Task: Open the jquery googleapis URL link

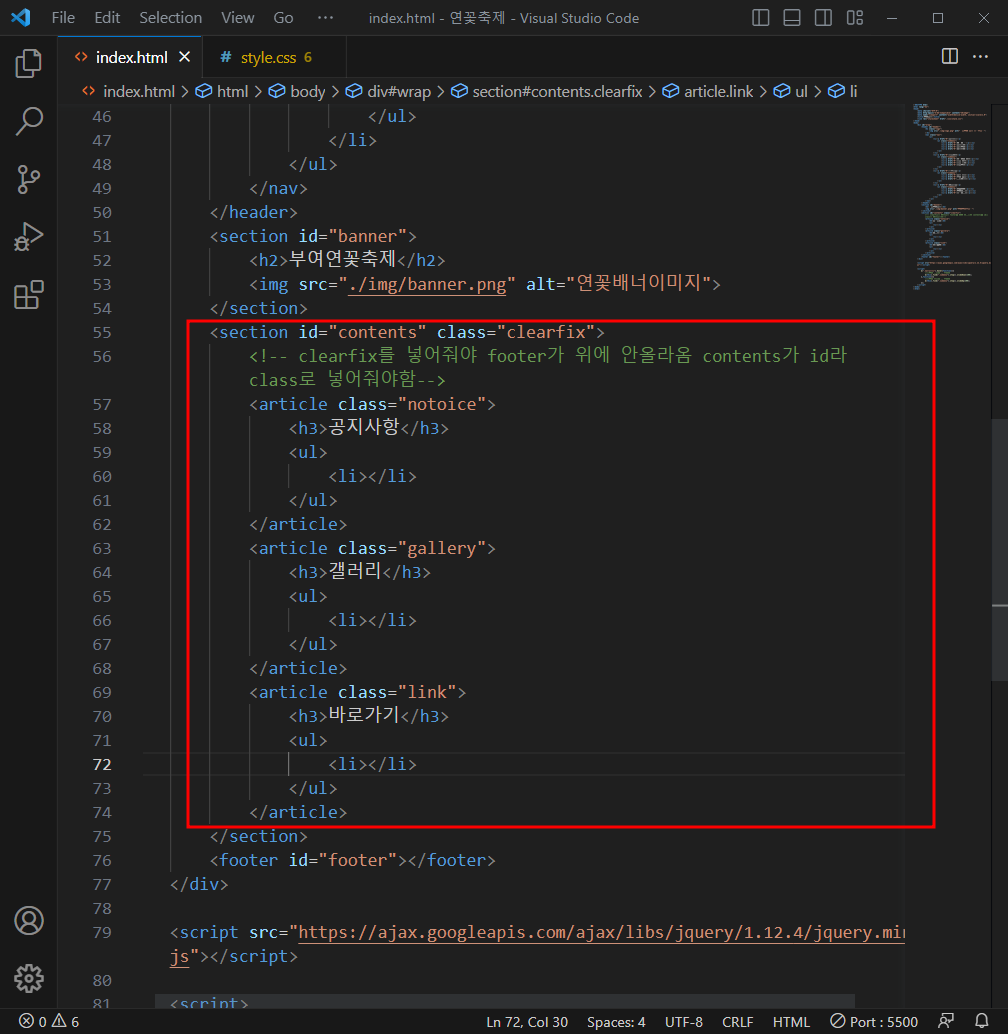Action: tap(601, 932)
